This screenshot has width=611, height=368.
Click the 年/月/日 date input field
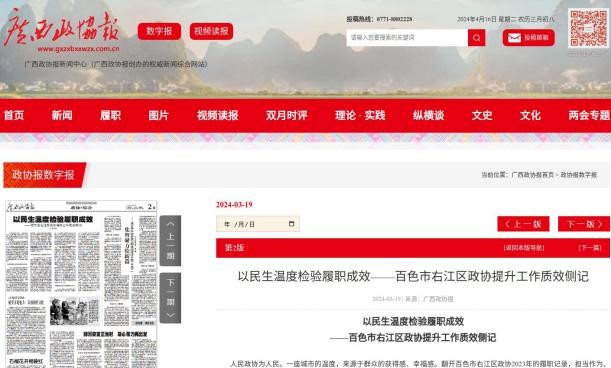(x=258, y=224)
